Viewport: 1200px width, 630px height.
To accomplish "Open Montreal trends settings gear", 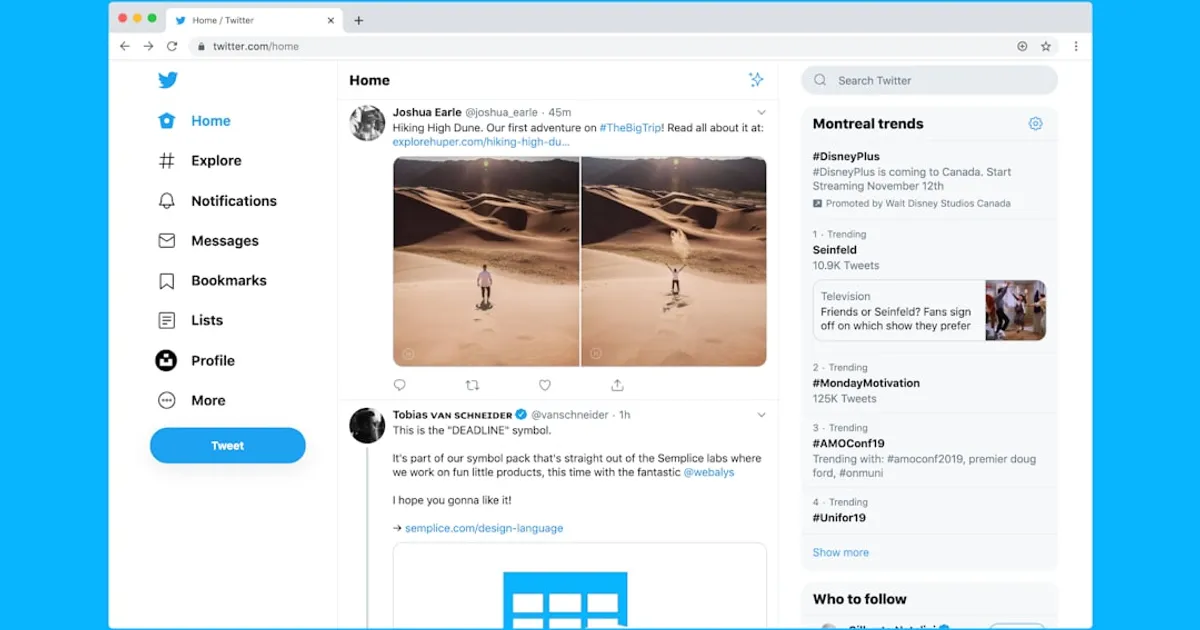I will tap(1036, 123).
